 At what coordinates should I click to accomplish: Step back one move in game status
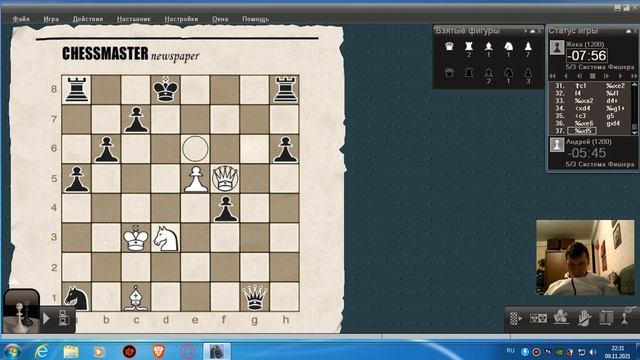(x=566, y=76)
